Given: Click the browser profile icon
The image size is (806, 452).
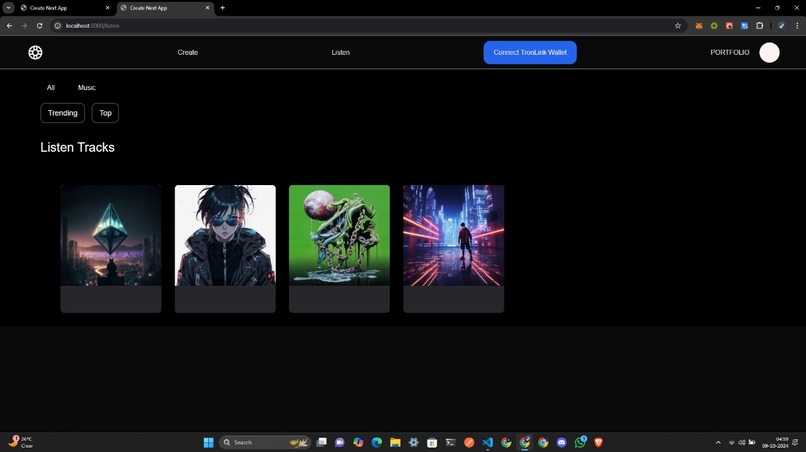Looking at the screenshot, I should 781,26.
